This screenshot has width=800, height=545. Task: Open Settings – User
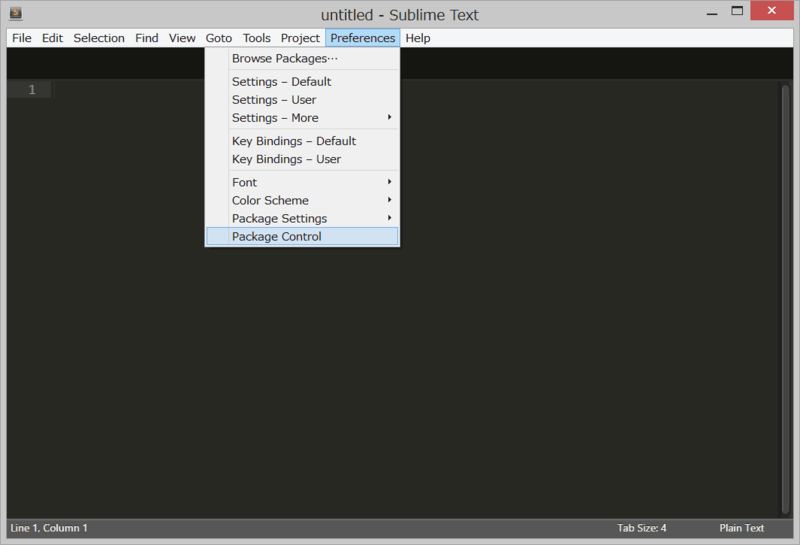[x=302, y=100]
